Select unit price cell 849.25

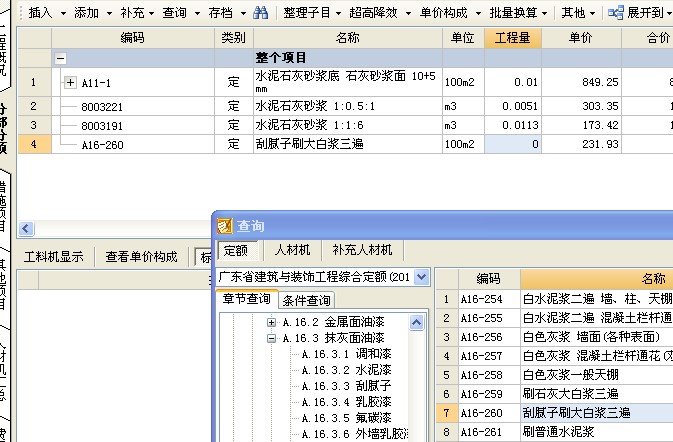click(581, 82)
